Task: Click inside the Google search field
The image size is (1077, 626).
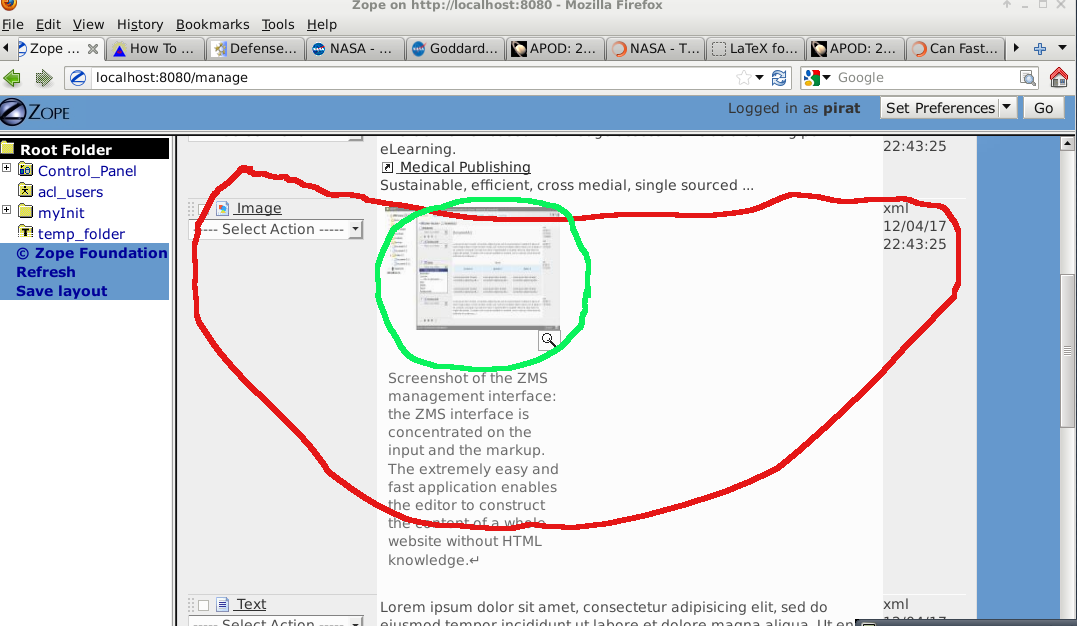Action: point(920,77)
